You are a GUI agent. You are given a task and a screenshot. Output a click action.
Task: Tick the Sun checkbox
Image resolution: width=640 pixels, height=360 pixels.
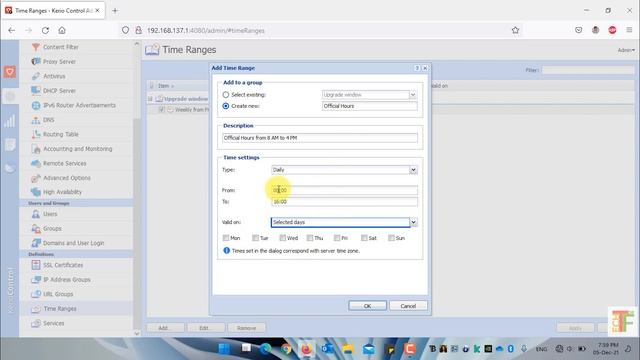391,238
